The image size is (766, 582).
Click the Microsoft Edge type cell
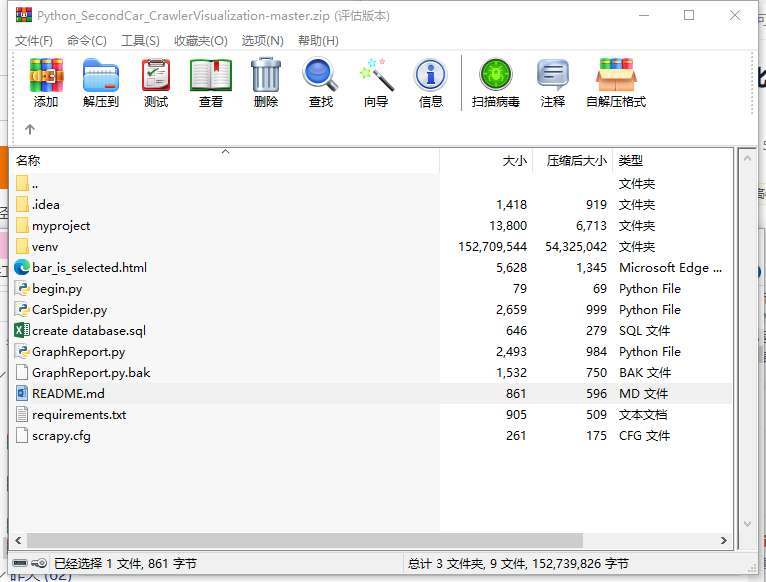(670, 268)
